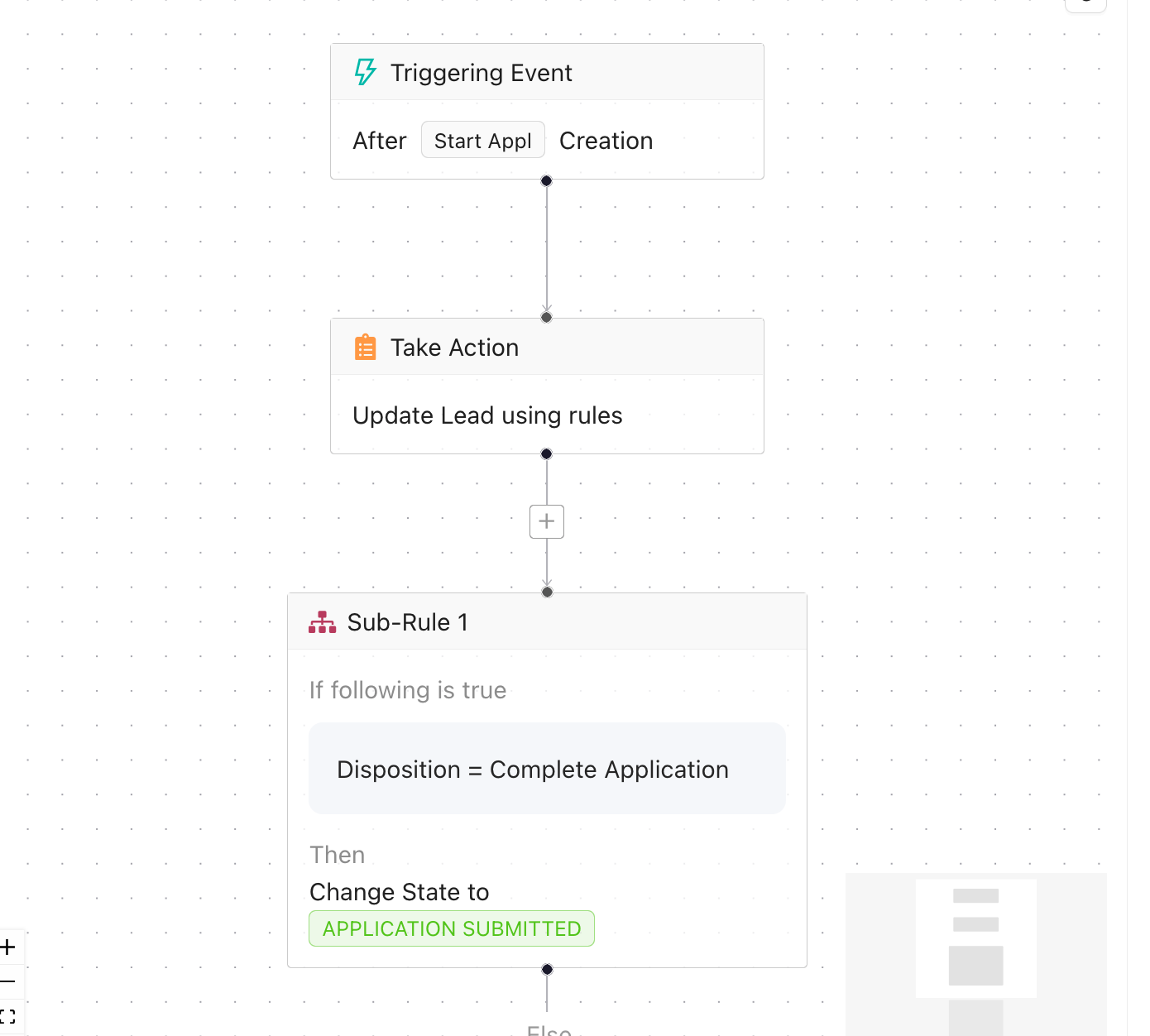Click the Triggering Event lightning icon

tap(365, 72)
